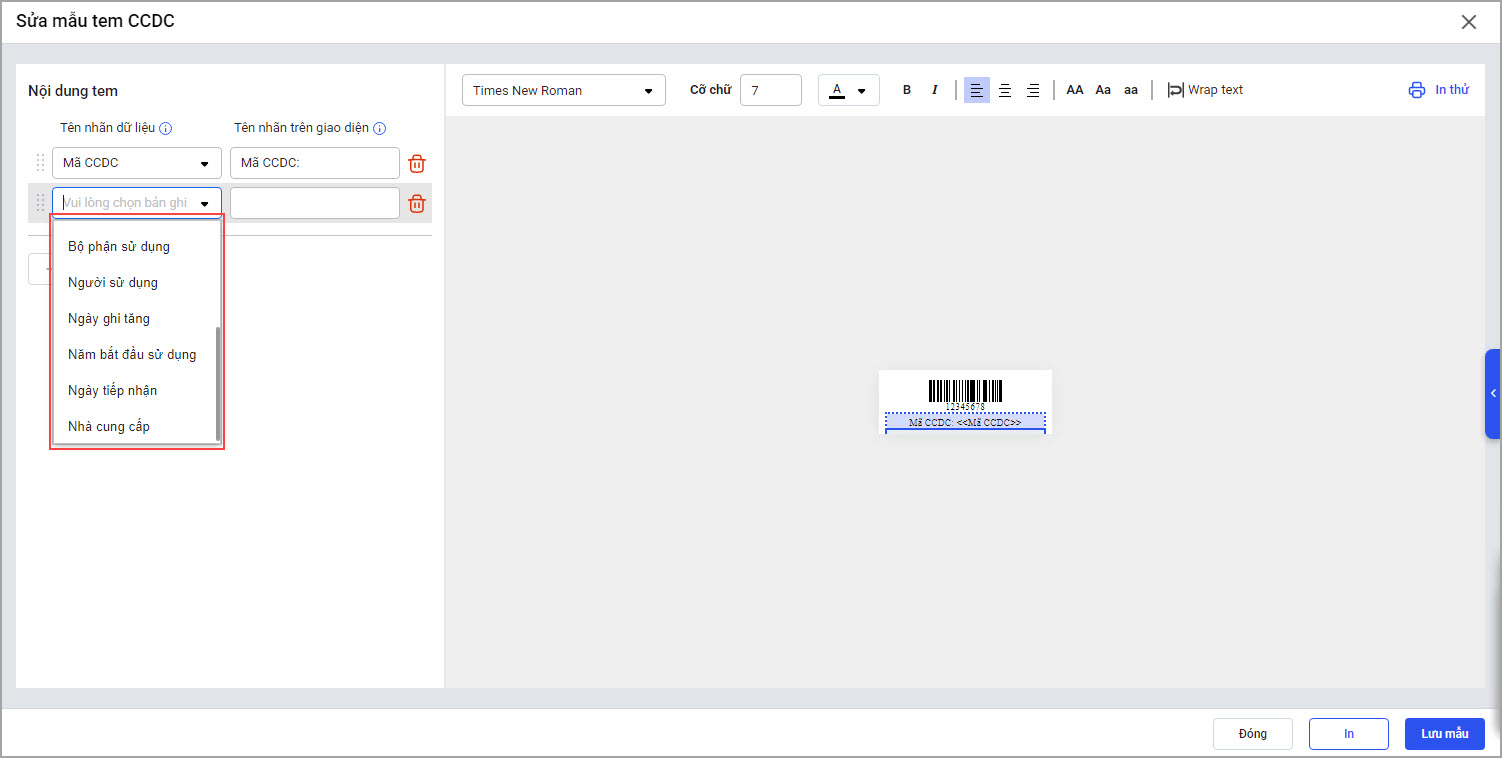Align text to the right
Viewport: 1502px width, 758px height.
(x=1033, y=90)
